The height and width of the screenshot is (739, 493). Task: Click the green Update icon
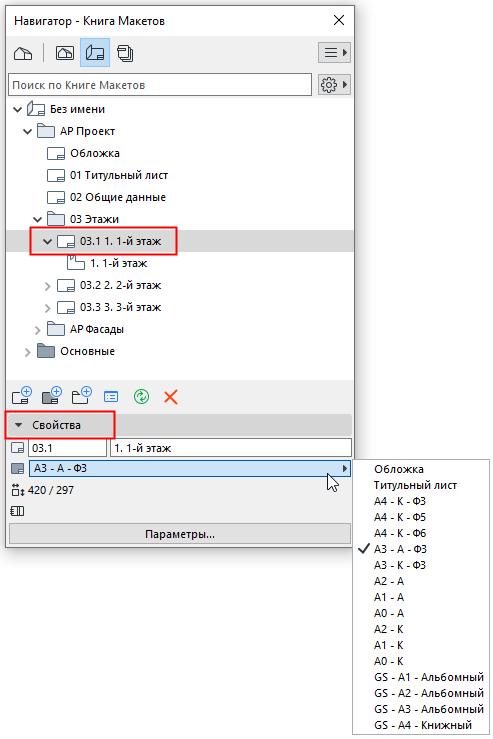click(x=141, y=397)
